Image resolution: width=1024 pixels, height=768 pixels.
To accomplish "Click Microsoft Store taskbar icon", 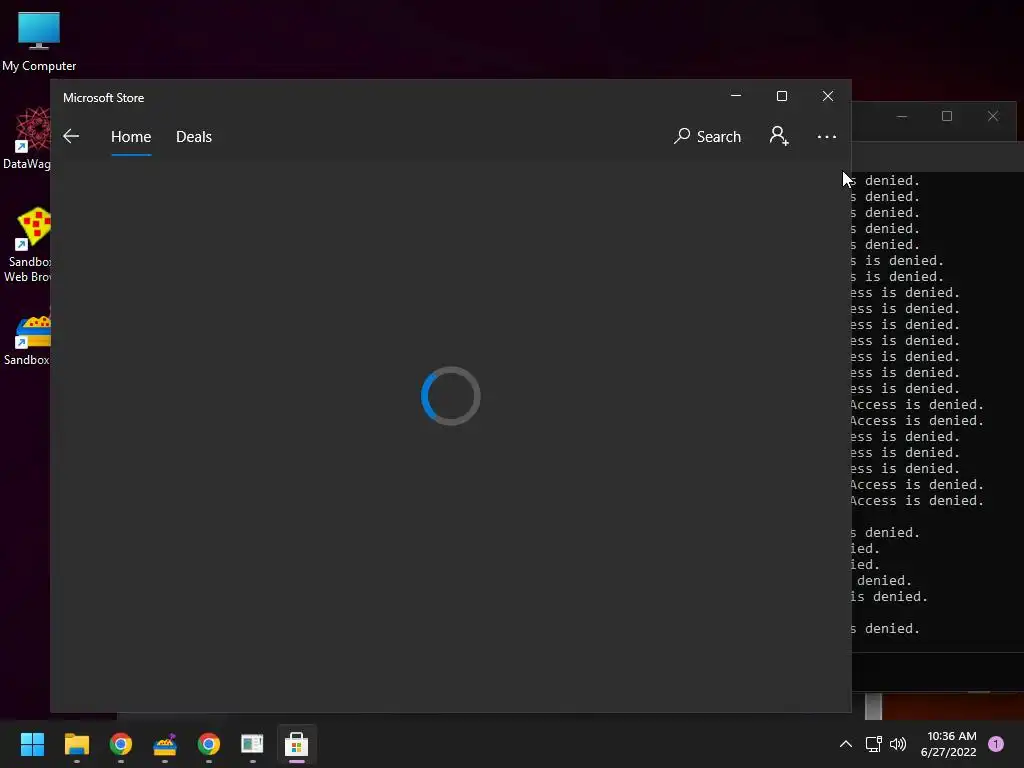I will coord(296,744).
